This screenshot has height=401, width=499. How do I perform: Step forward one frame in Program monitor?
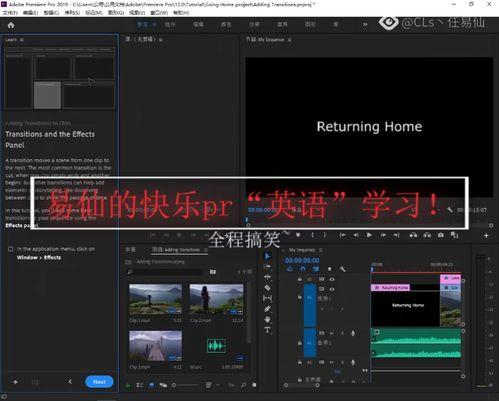[x=383, y=235]
